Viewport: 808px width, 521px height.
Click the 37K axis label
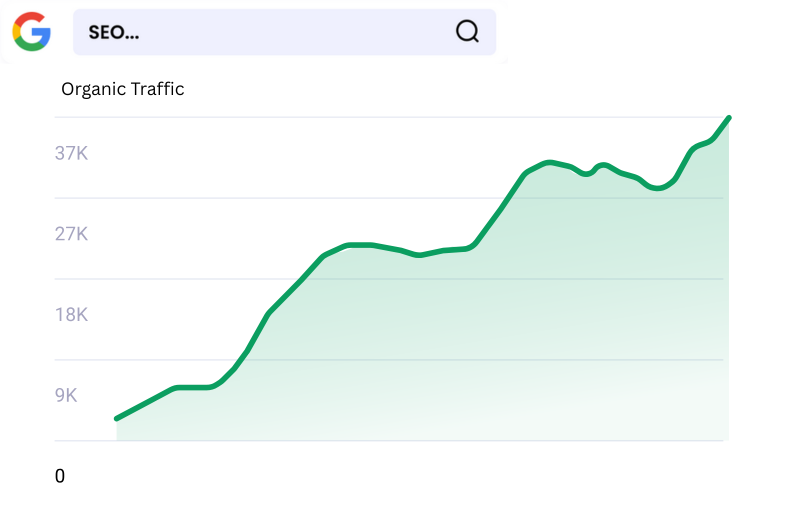click(x=71, y=153)
